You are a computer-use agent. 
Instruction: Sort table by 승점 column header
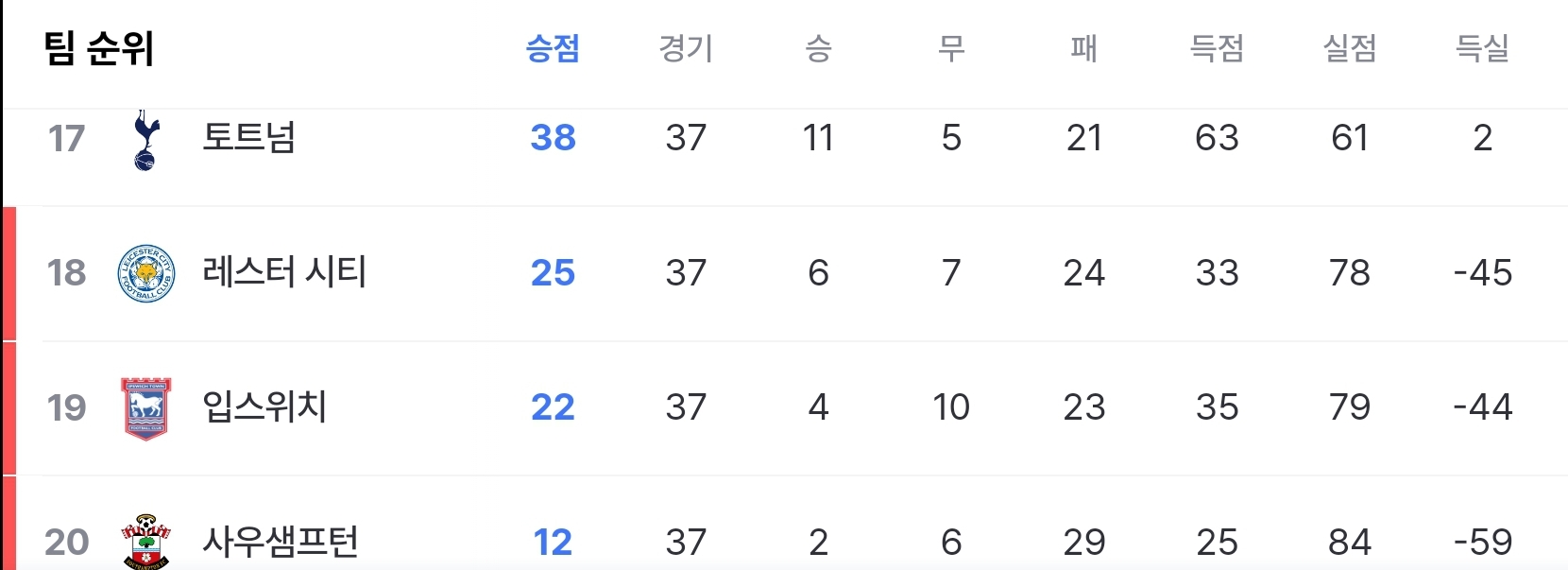[553, 47]
